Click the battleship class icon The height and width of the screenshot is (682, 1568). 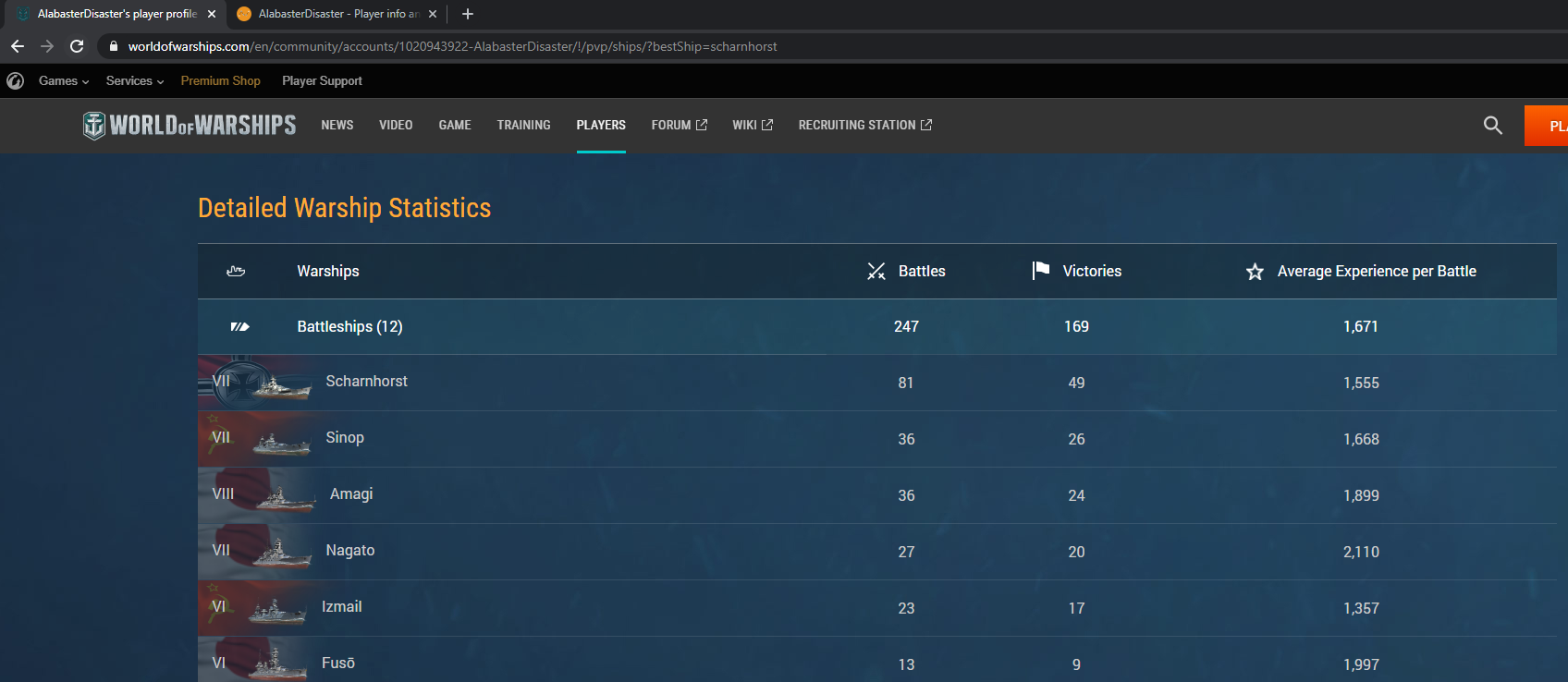[x=240, y=326]
